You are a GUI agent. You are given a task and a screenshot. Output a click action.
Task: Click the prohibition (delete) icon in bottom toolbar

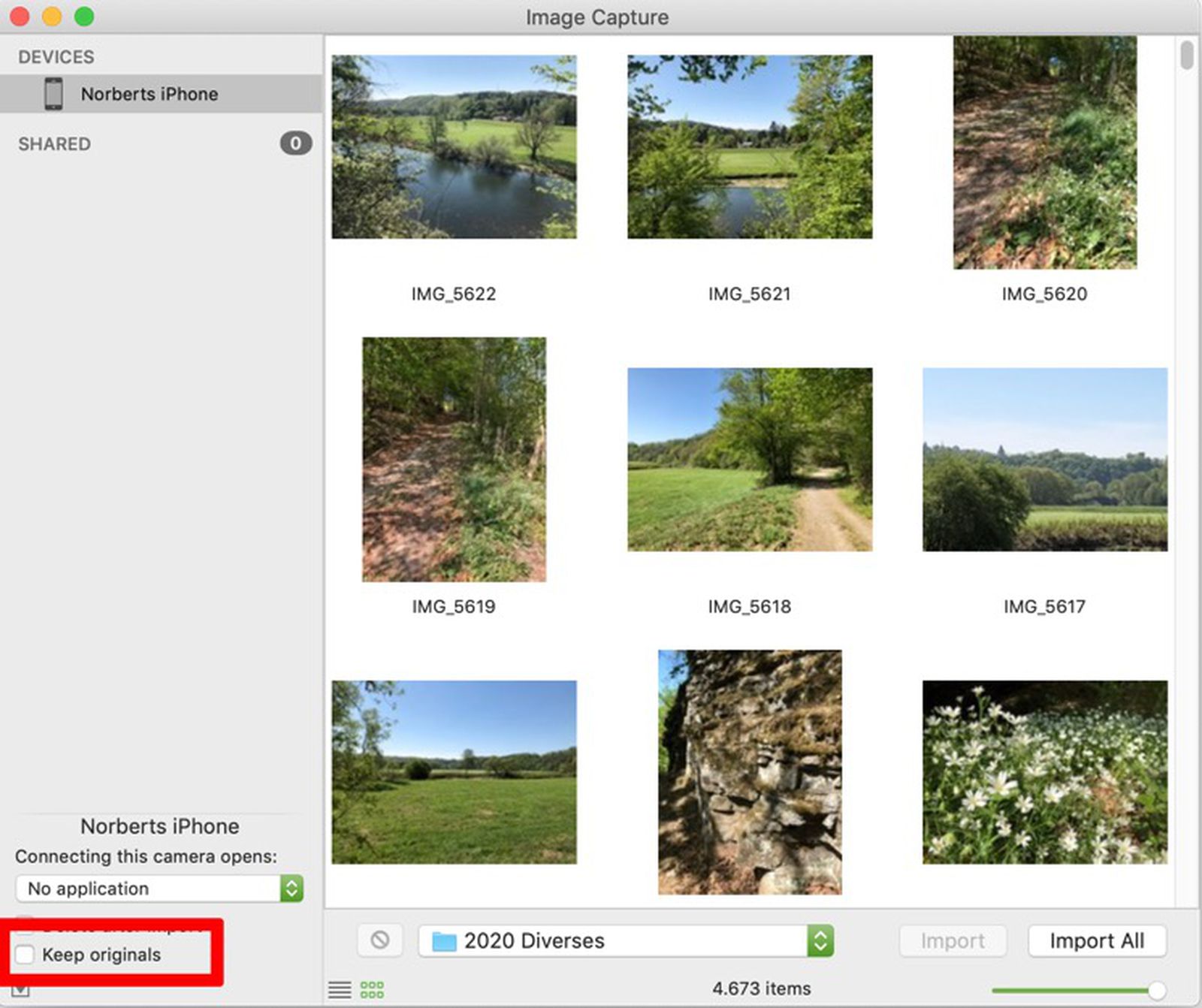click(380, 940)
